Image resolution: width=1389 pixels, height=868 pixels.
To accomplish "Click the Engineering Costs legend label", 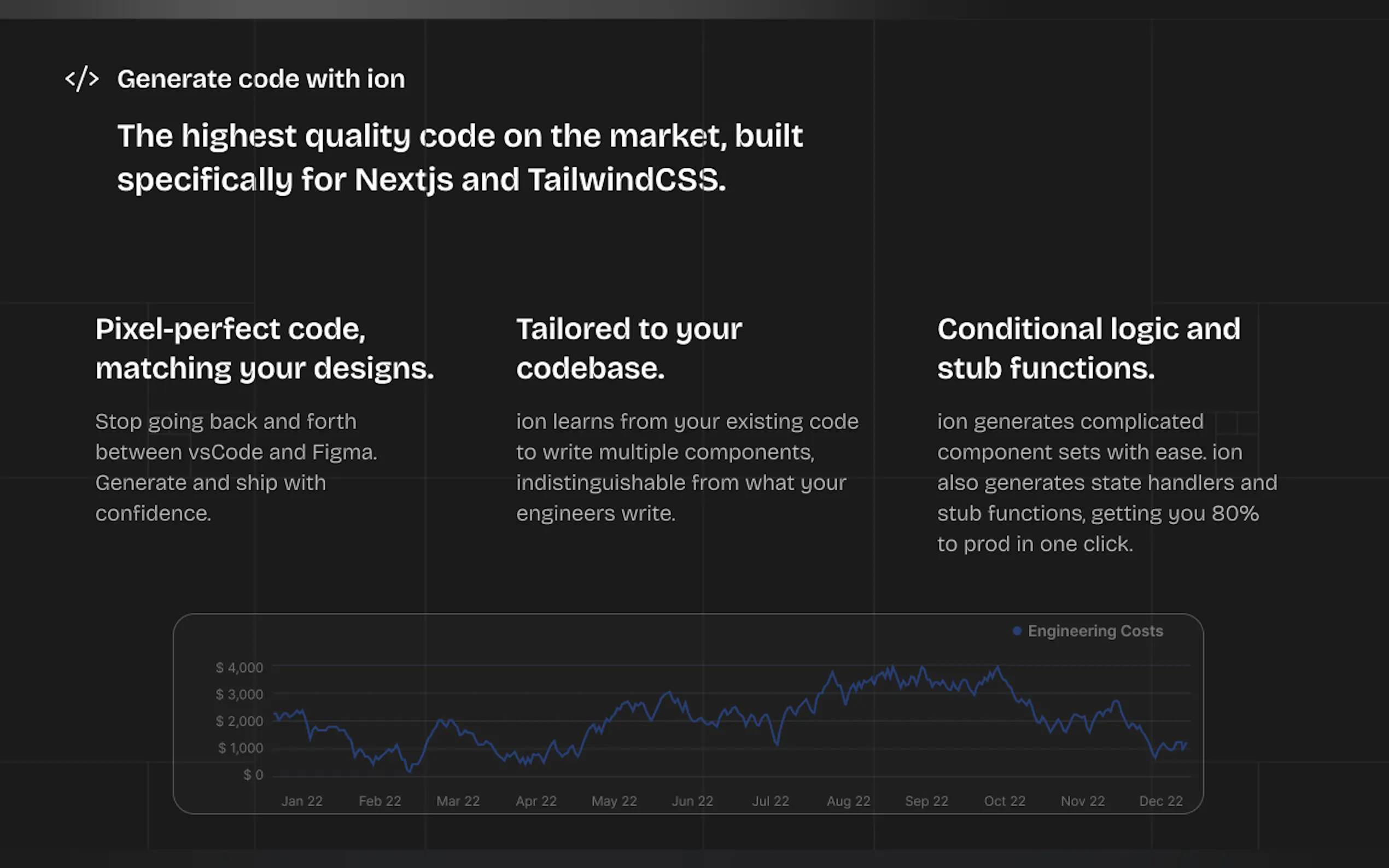I will tap(1094, 631).
